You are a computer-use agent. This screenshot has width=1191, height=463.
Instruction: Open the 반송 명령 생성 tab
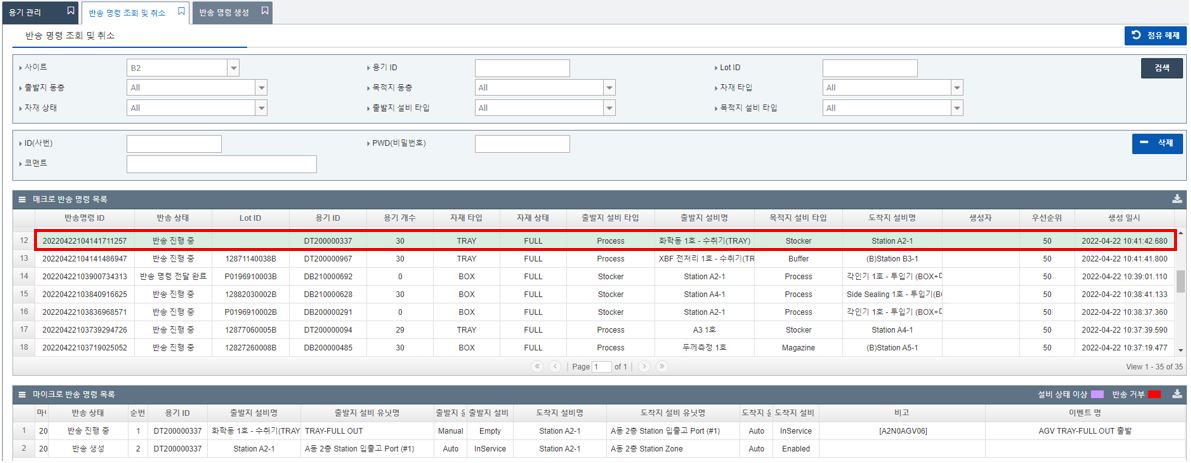click(x=225, y=12)
